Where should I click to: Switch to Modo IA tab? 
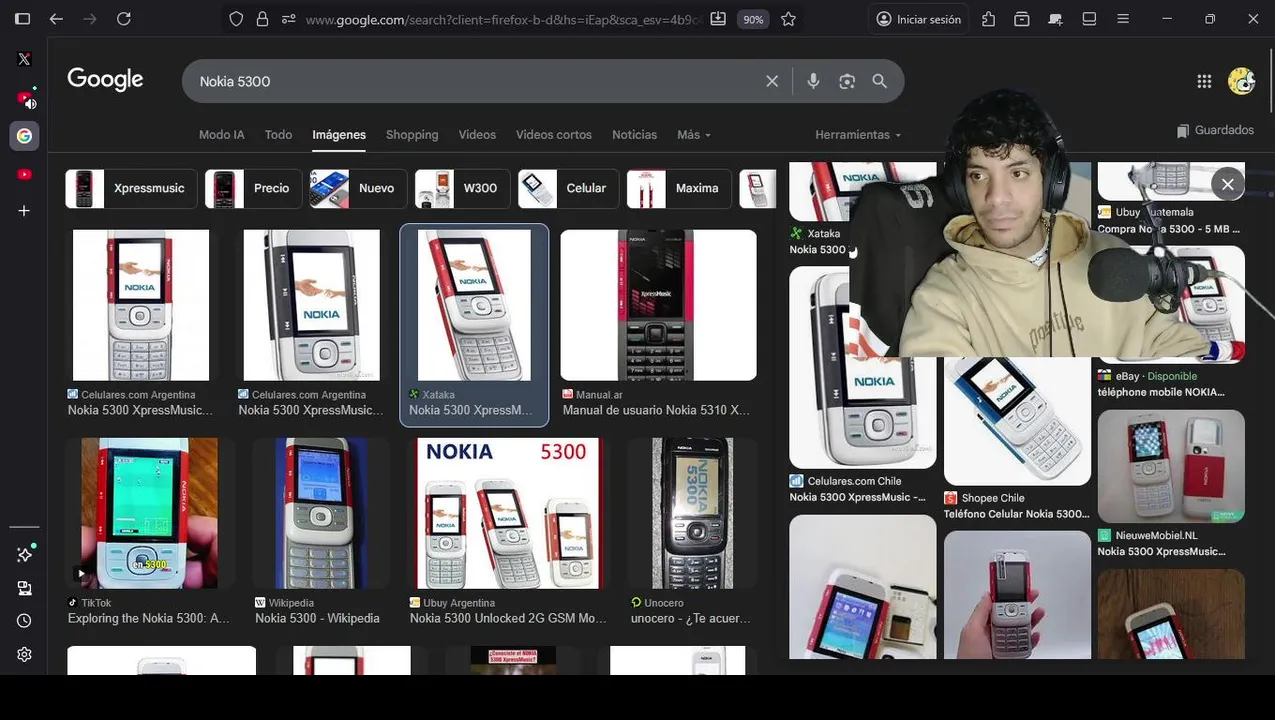tap(222, 134)
